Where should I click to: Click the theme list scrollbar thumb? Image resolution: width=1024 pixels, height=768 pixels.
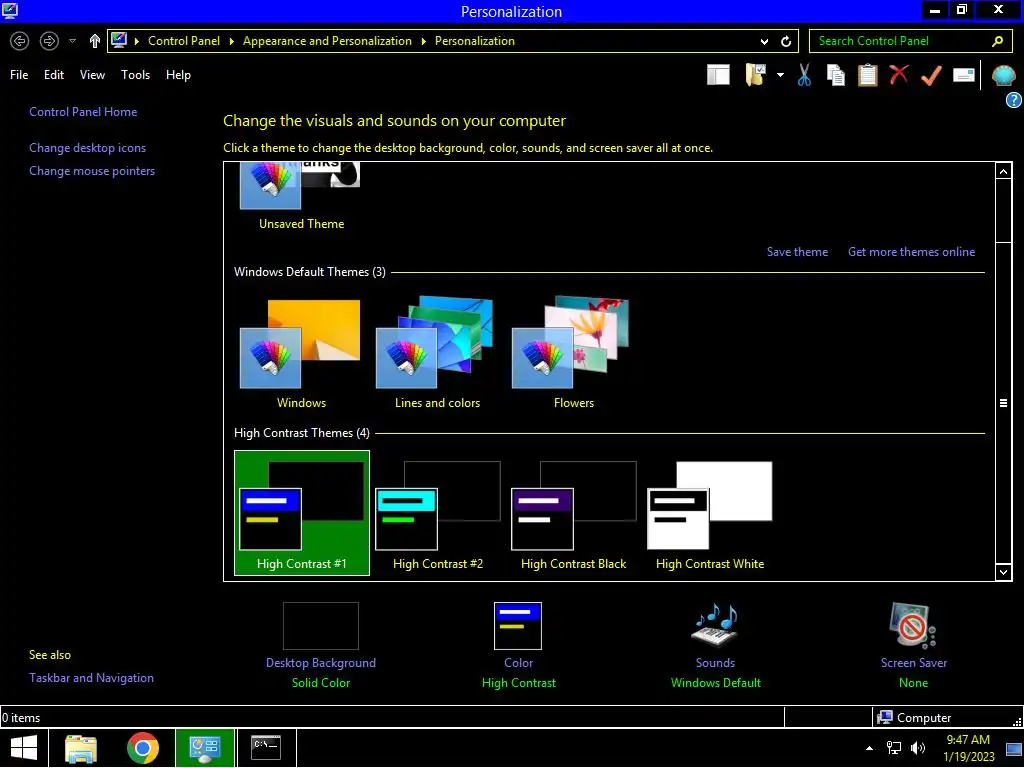(1003, 403)
